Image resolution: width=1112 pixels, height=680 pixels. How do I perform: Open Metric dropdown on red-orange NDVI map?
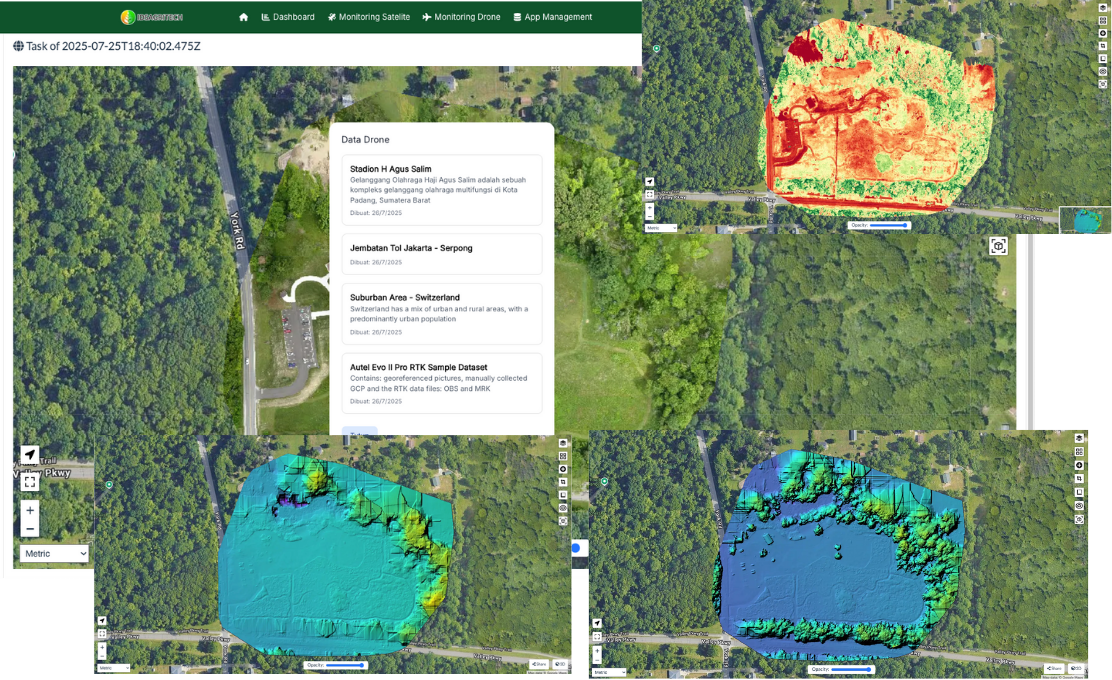(x=660, y=228)
